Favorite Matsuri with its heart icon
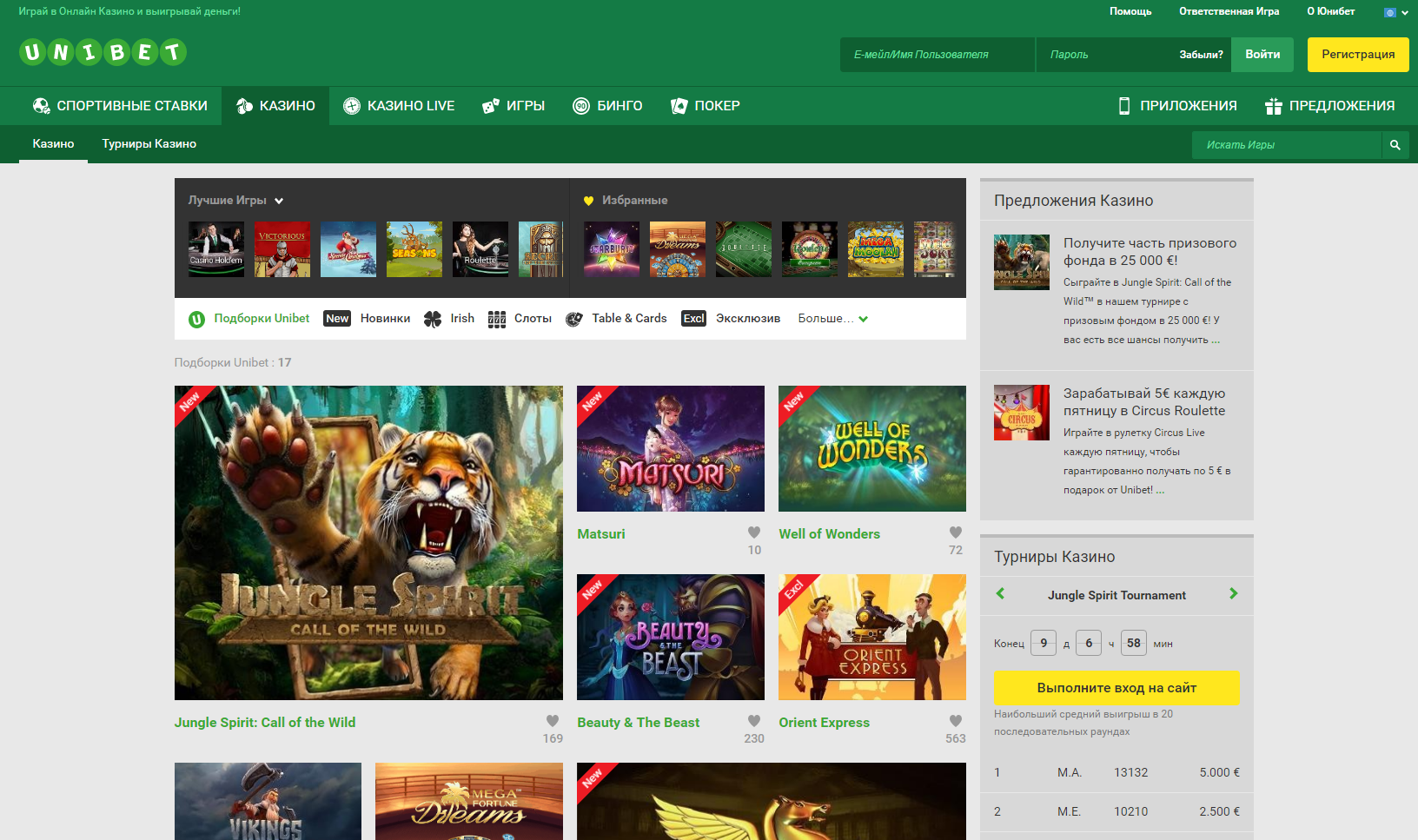 point(754,532)
